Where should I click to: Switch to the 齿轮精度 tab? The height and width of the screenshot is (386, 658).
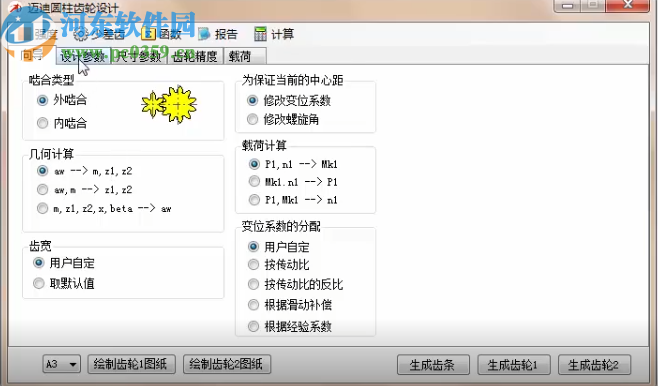(195, 56)
